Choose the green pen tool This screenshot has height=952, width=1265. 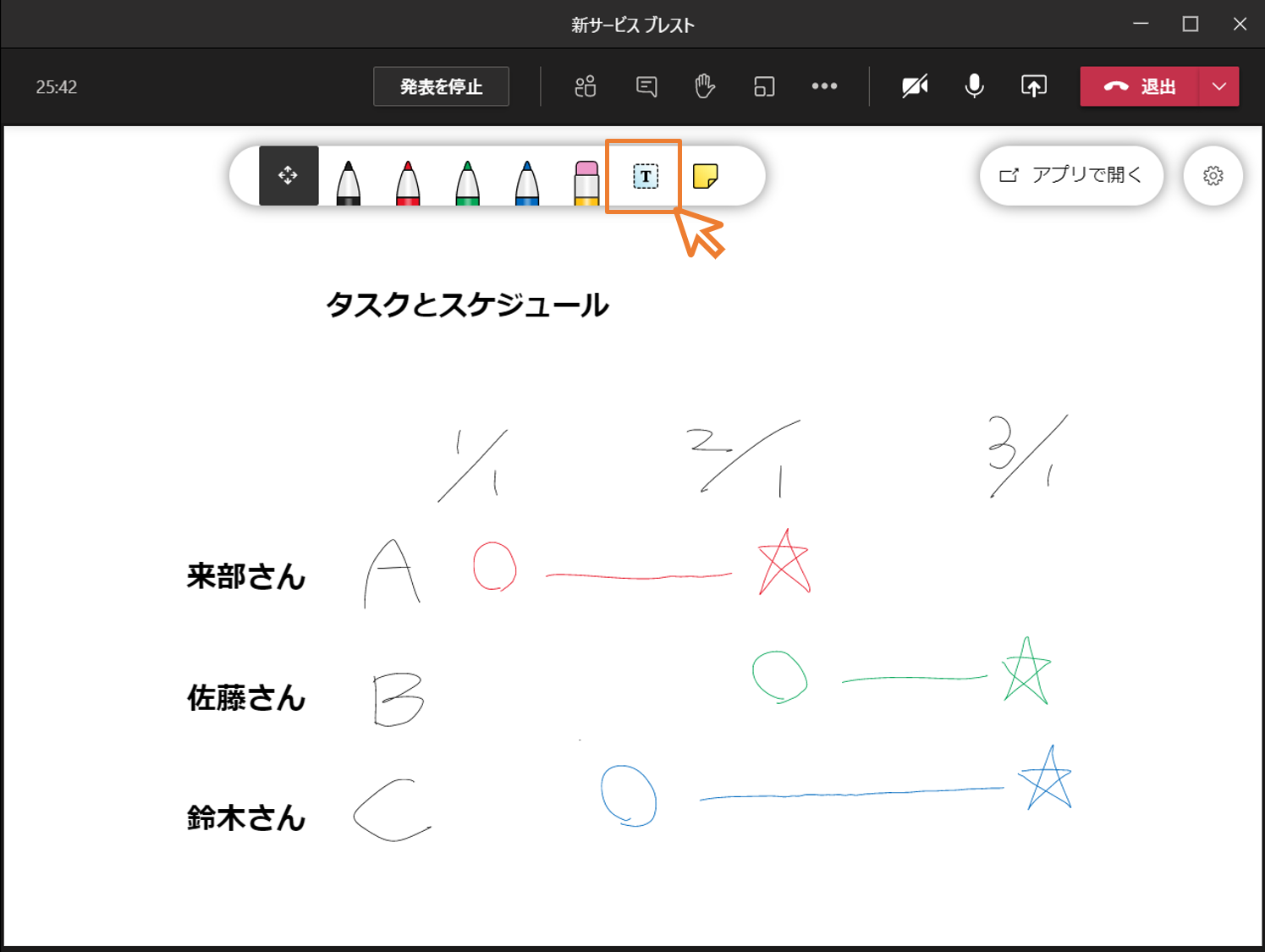pos(467,181)
